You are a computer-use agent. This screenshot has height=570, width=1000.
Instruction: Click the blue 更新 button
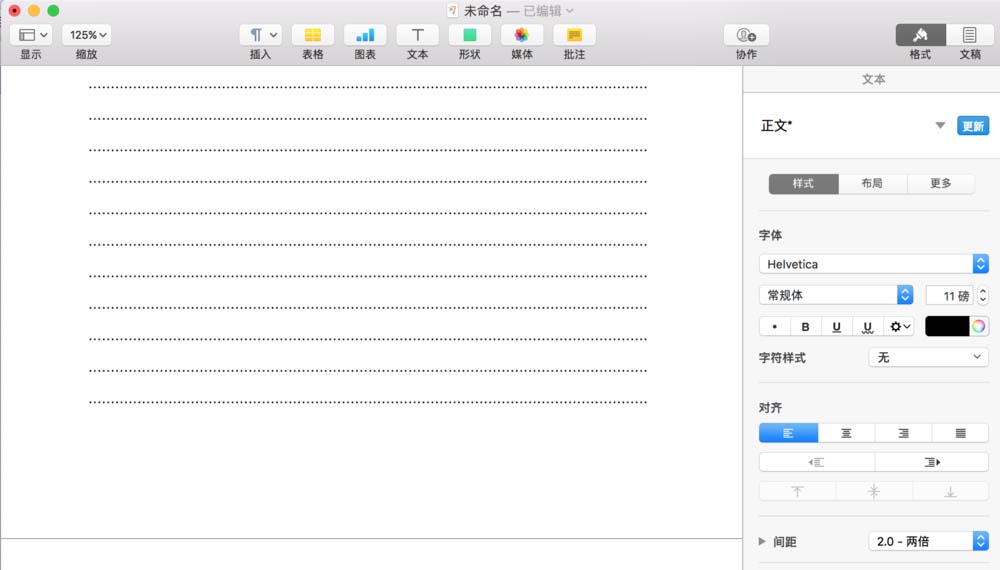point(972,126)
